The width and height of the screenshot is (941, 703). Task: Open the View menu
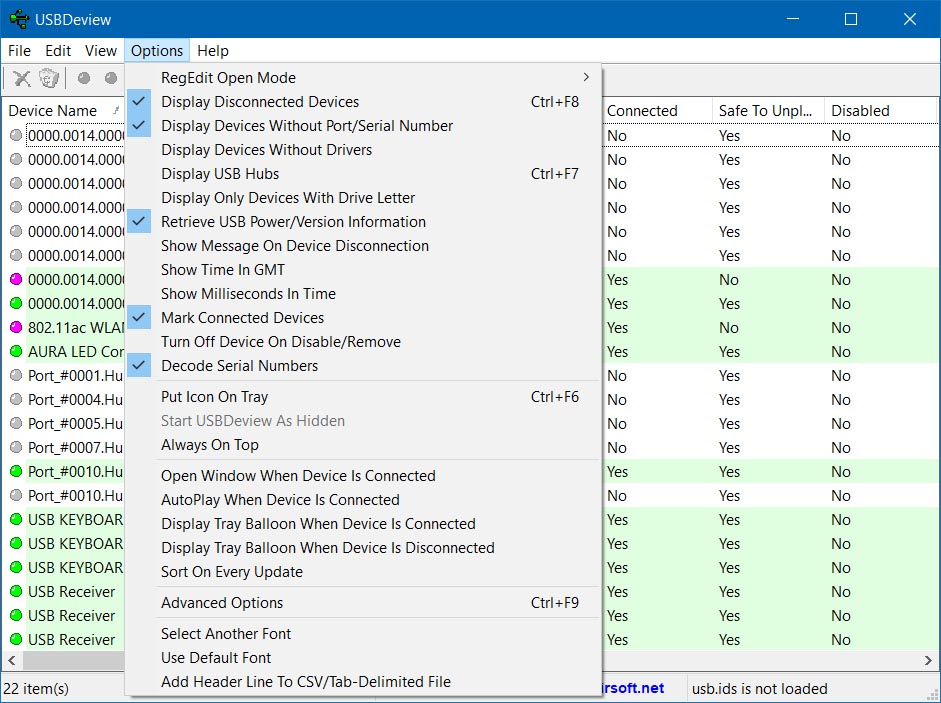click(100, 51)
